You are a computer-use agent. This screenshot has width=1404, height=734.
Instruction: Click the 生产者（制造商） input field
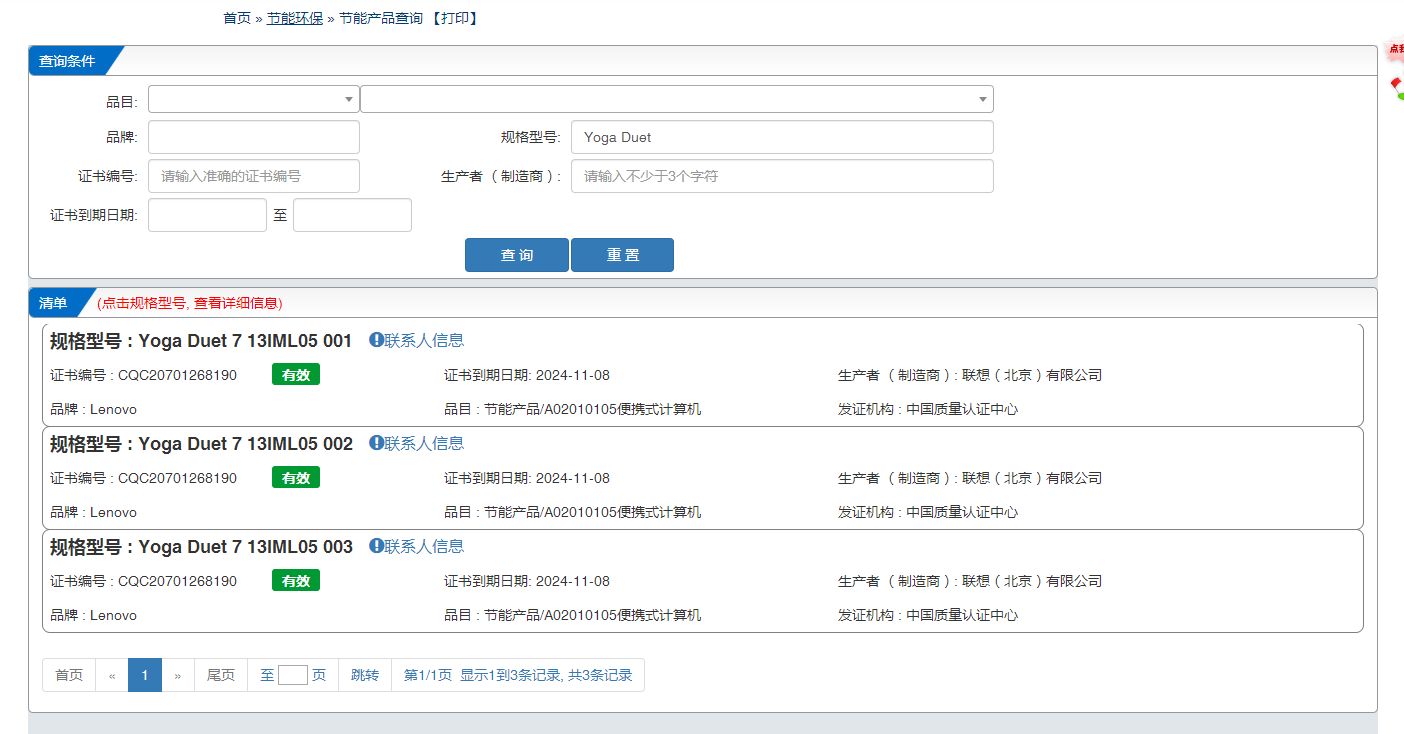(782, 176)
